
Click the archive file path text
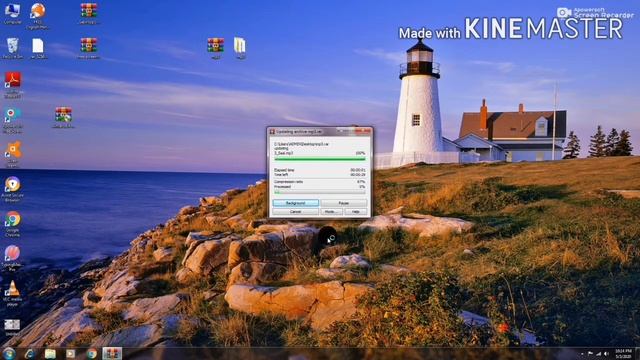tap(302, 144)
